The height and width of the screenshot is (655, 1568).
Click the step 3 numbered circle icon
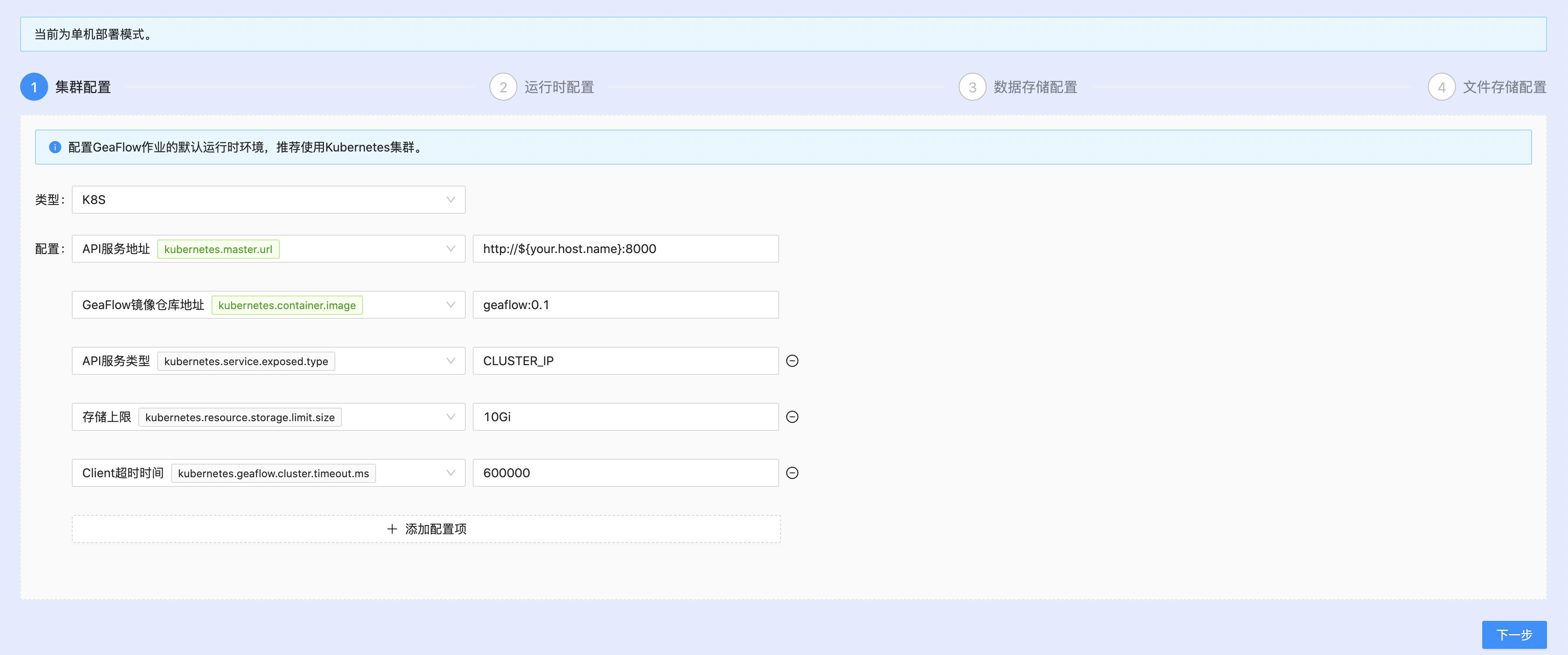click(972, 86)
